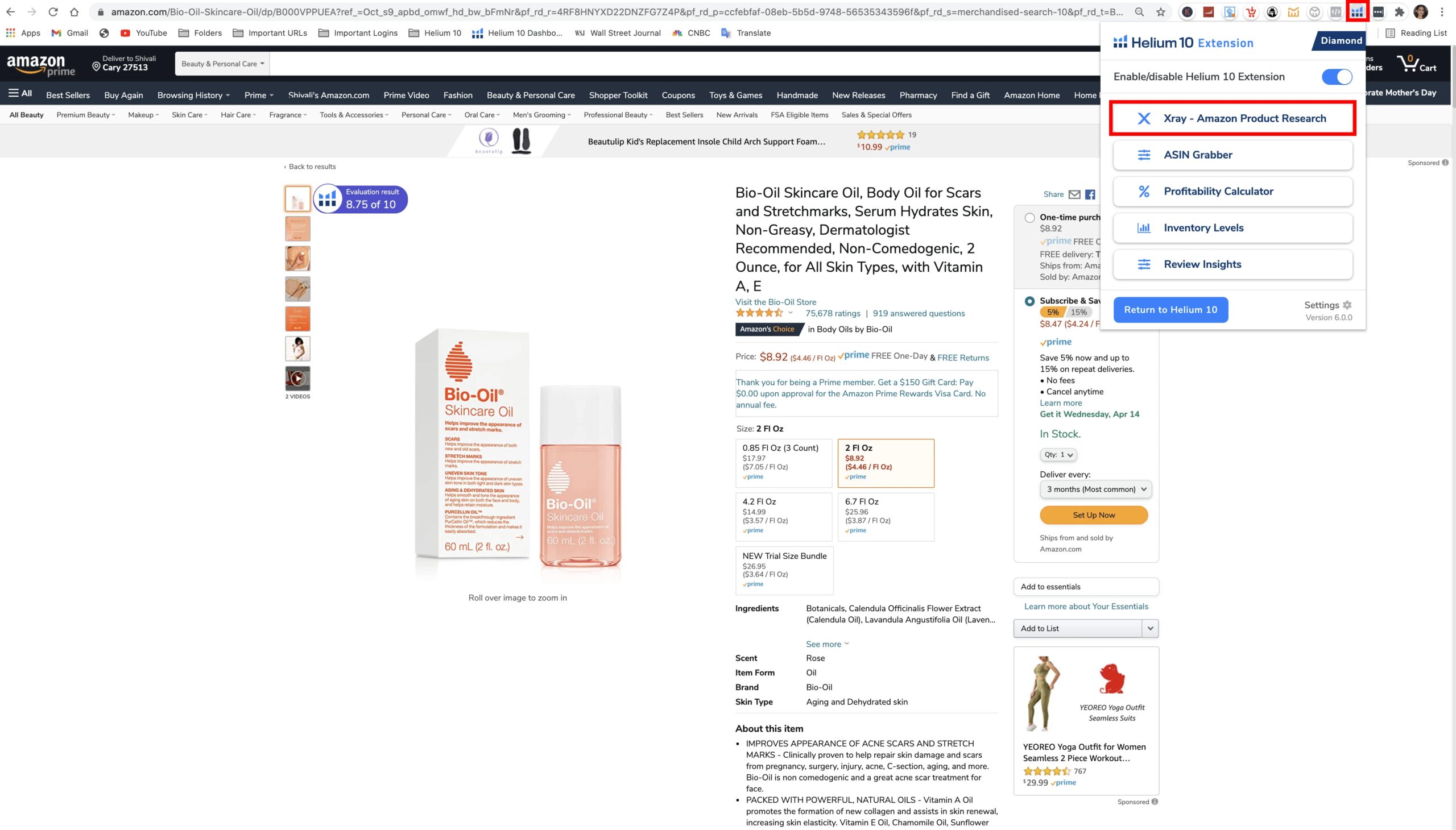Share product via email envelope icon

point(1074,194)
